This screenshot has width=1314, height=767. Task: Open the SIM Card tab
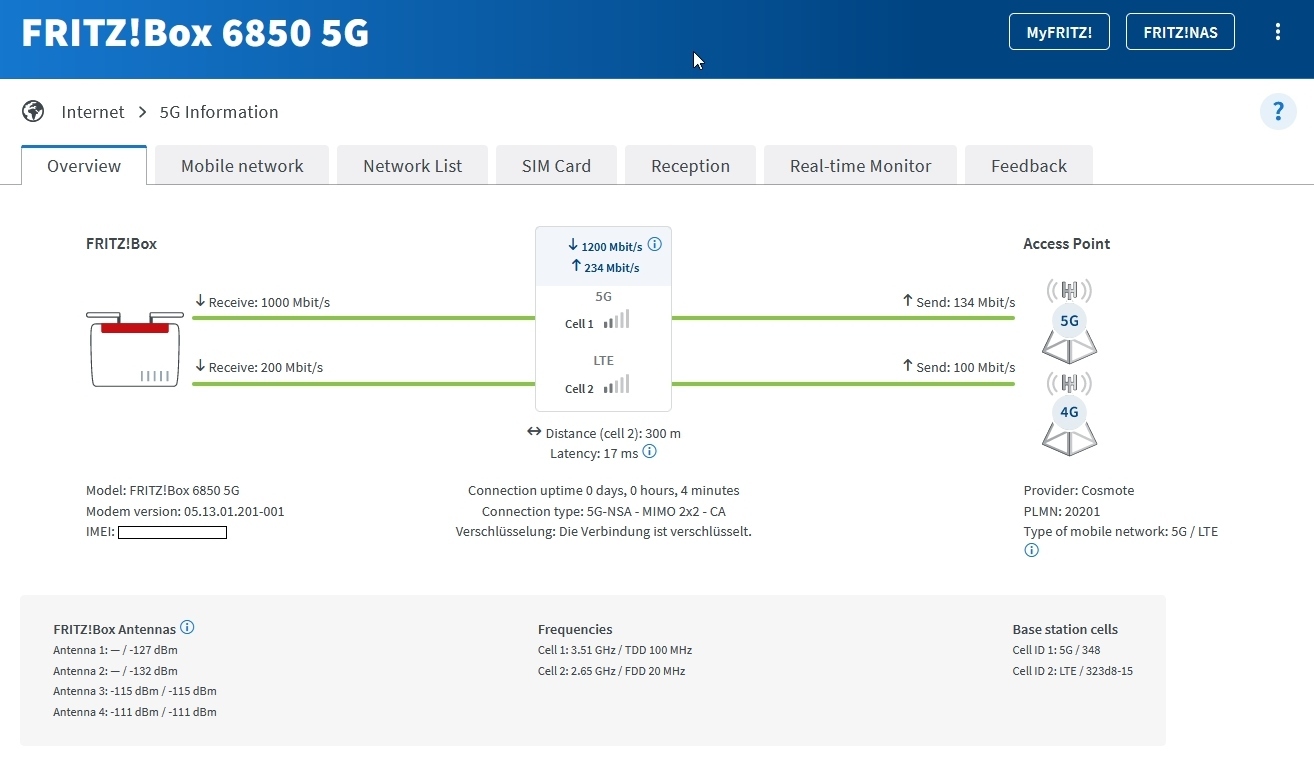[556, 166]
